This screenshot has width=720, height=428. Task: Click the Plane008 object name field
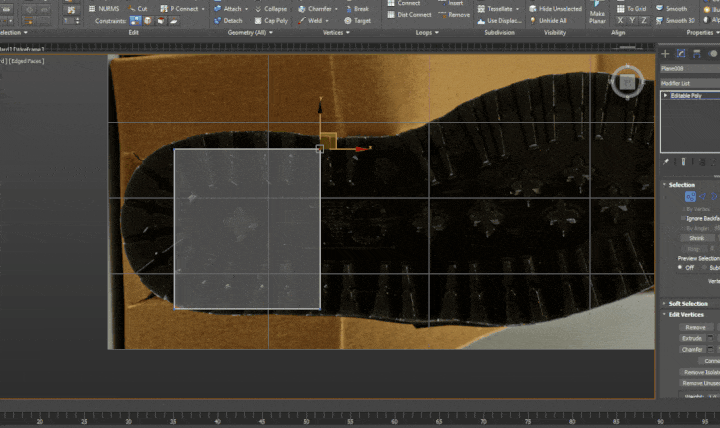(689, 68)
